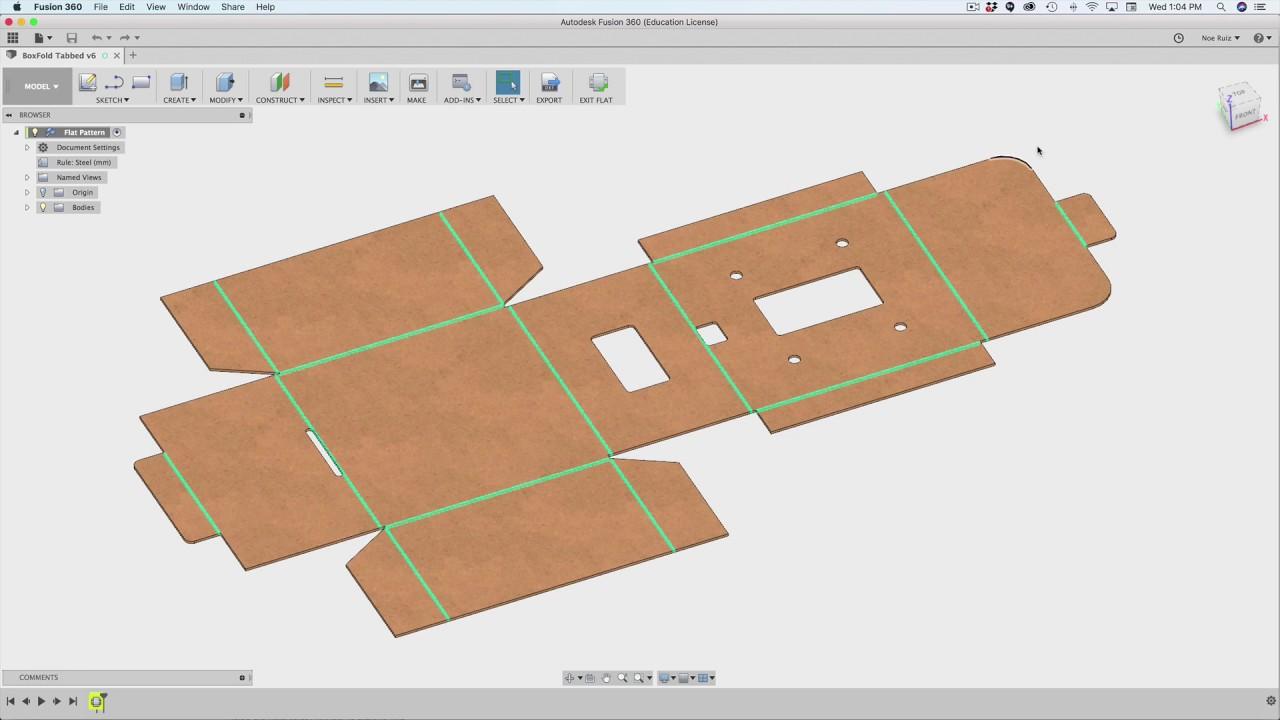The width and height of the screenshot is (1280, 720).
Task: Expand the Origin node
Action: [x=27, y=192]
